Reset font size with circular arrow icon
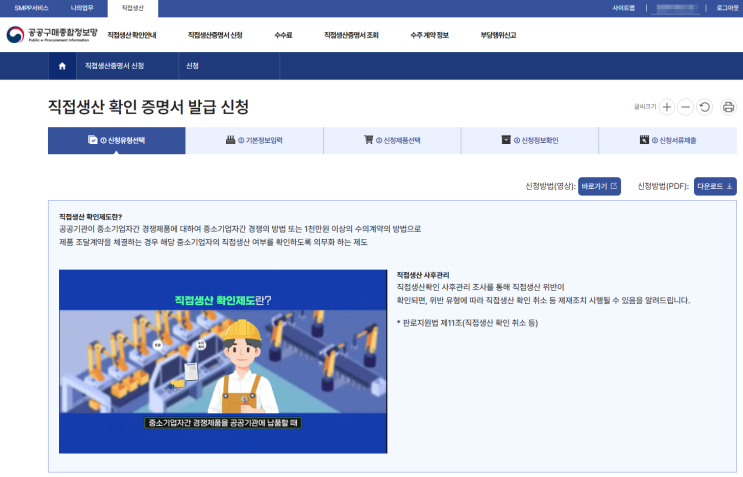Image resolution: width=743 pixels, height=477 pixels. [705, 107]
